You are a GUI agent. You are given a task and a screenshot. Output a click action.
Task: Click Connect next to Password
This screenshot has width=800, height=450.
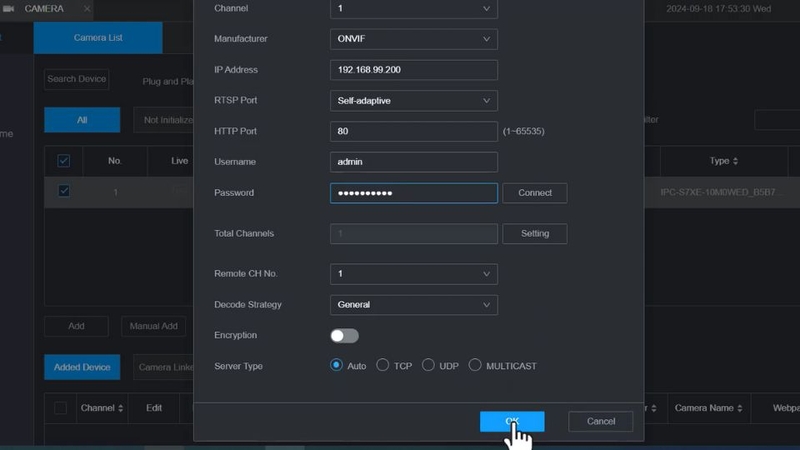tap(535, 193)
